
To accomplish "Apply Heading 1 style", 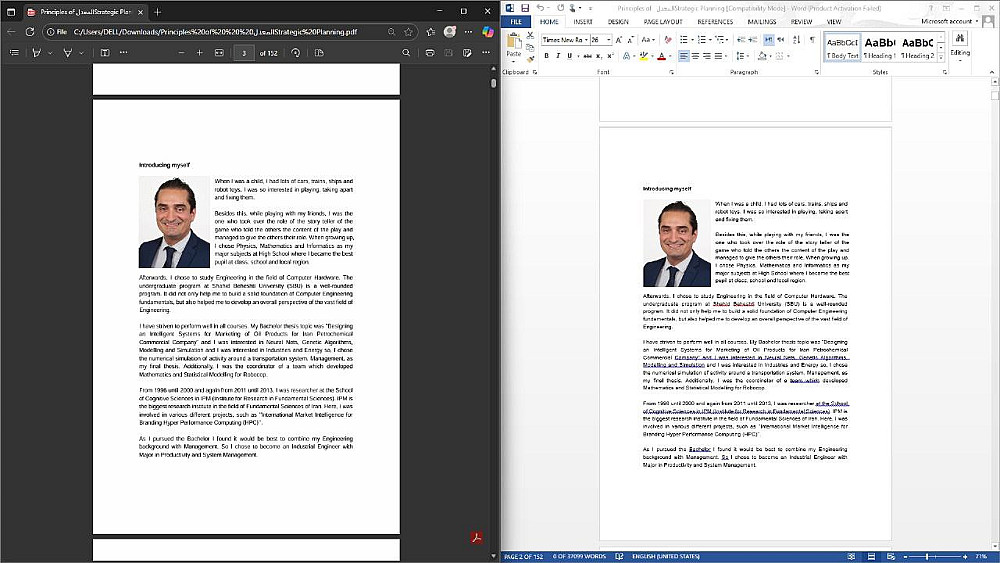I will [x=880, y=48].
